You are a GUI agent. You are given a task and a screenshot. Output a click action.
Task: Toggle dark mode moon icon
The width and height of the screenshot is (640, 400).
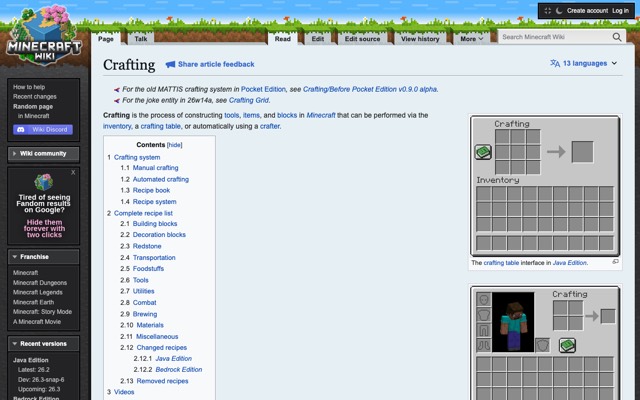[559, 11]
